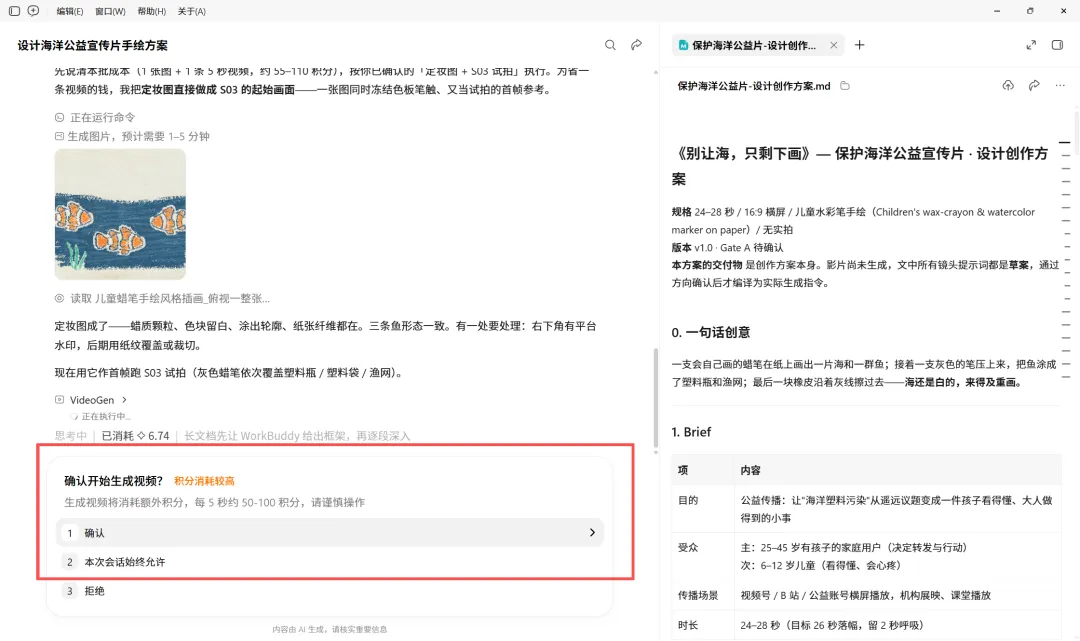Click the file name 保护海洋公益片-设计创作方案.md

(x=754, y=86)
